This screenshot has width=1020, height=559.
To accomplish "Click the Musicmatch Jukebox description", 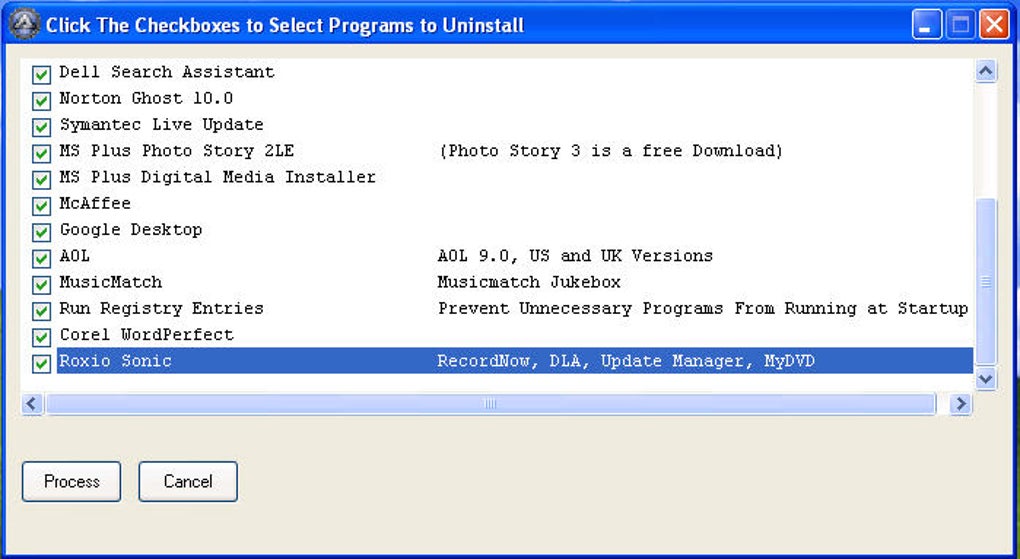I will [x=529, y=282].
